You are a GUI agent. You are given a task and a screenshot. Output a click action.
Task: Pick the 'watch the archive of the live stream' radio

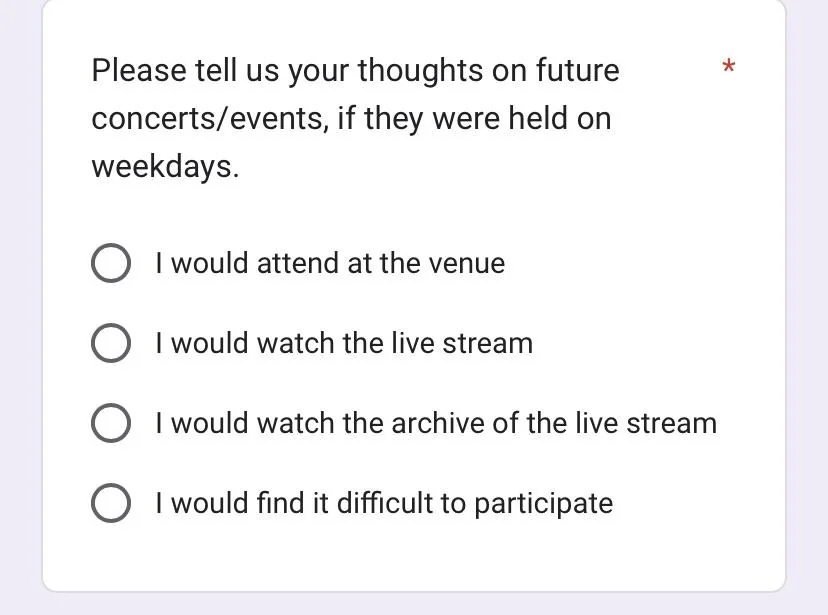pos(111,423)
